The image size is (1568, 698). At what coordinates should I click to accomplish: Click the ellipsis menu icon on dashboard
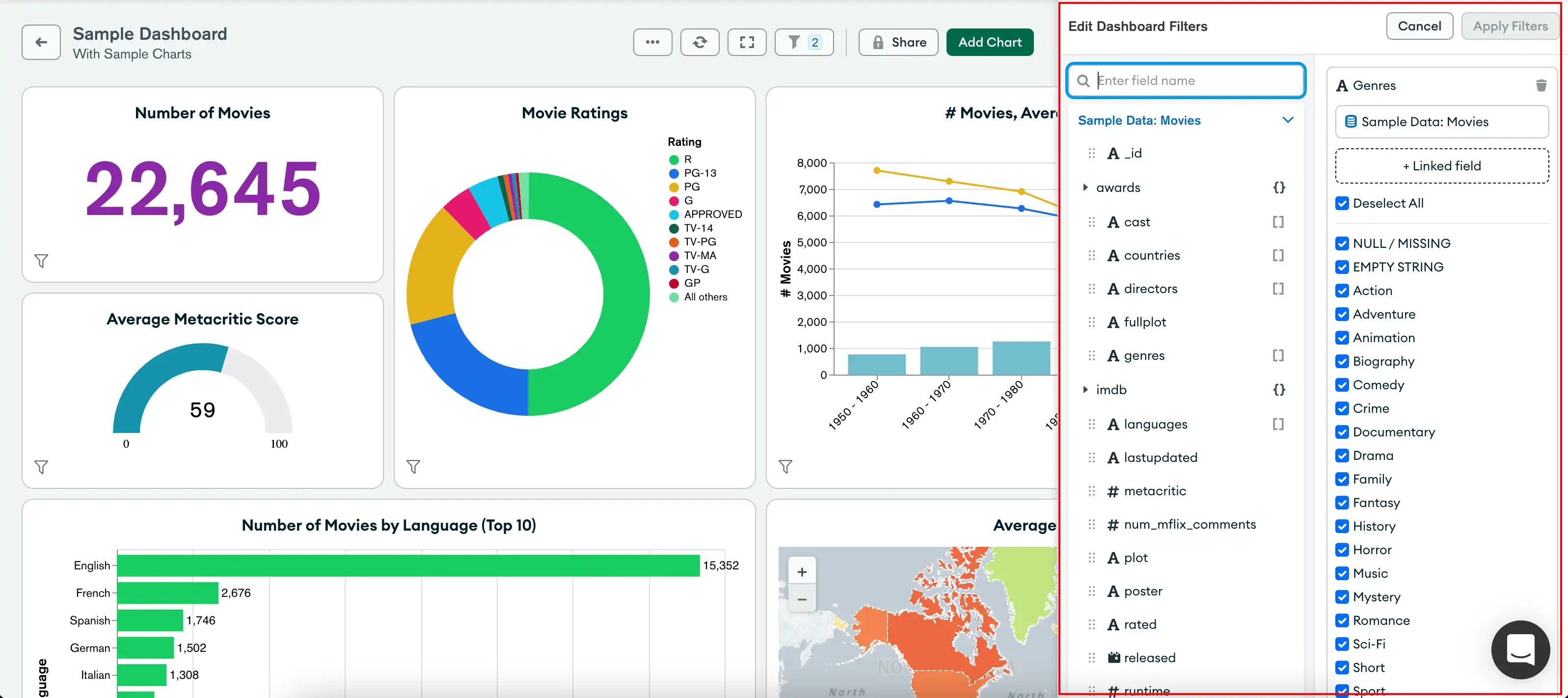(652, 42)
